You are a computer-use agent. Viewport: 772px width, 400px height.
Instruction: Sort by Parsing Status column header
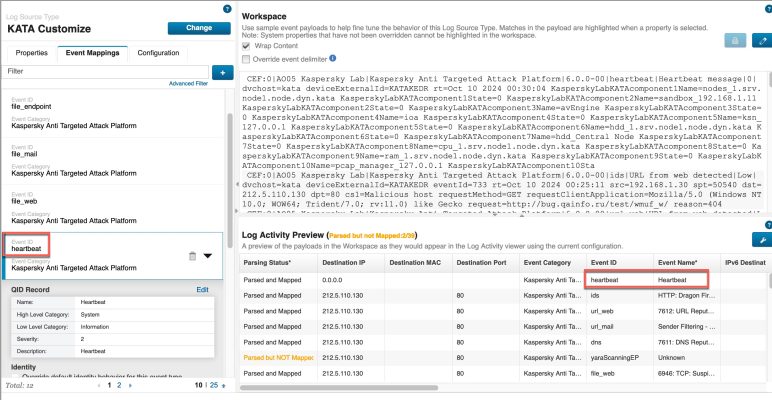pos(279,263)
